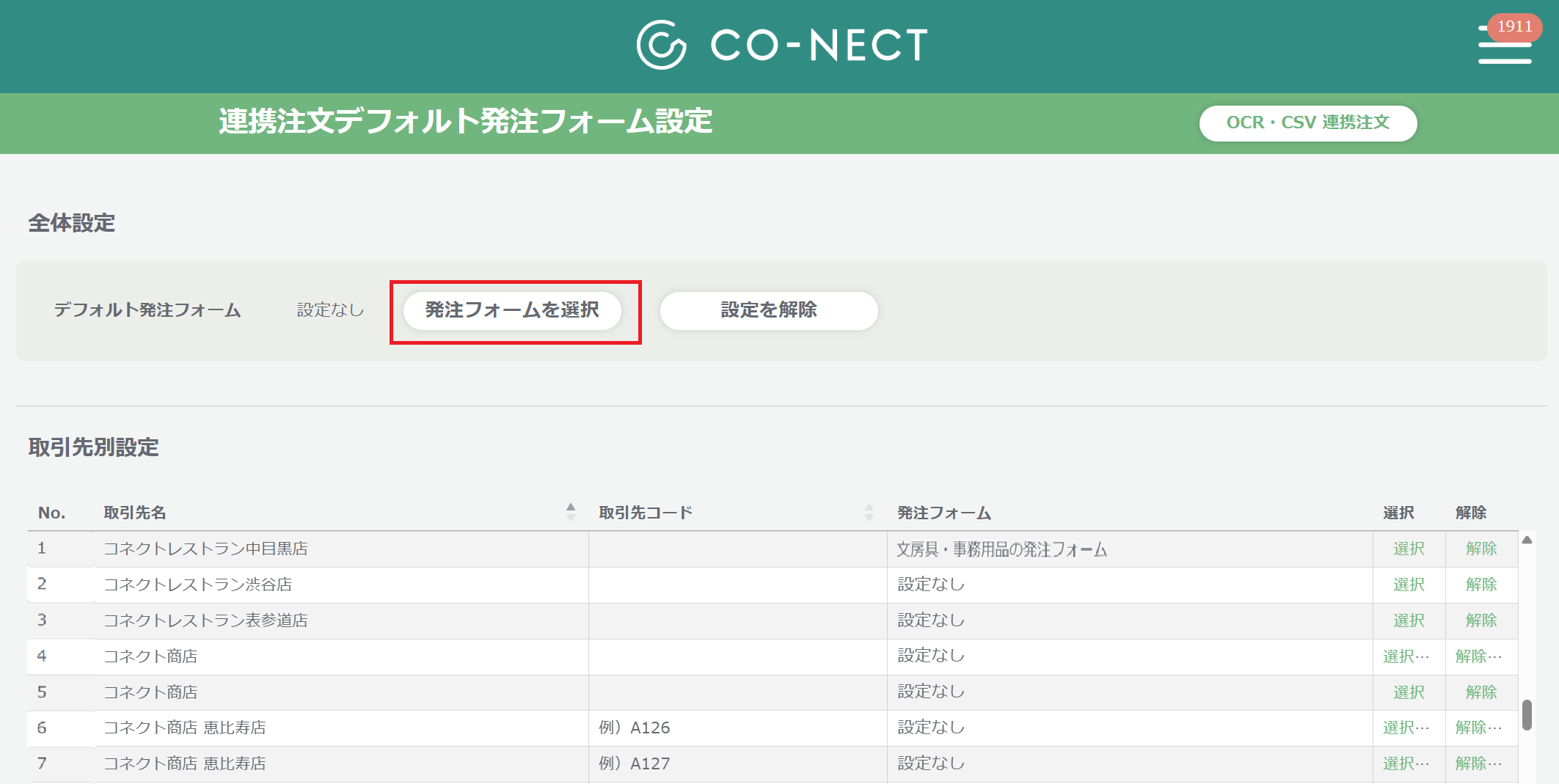This screenshot has width=1559, height=784.
Task: Click 解除 in row with code A127
Action: coord(1479,763)
